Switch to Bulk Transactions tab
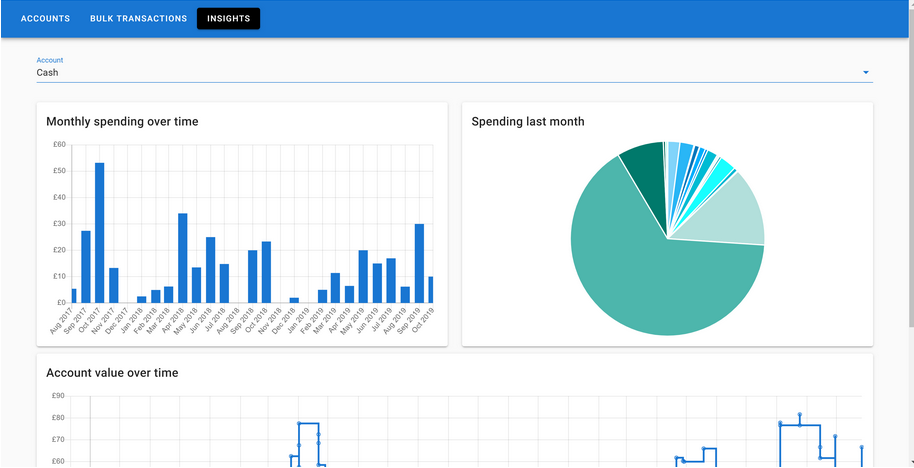914x468 pixels. [x=138, y=19]
